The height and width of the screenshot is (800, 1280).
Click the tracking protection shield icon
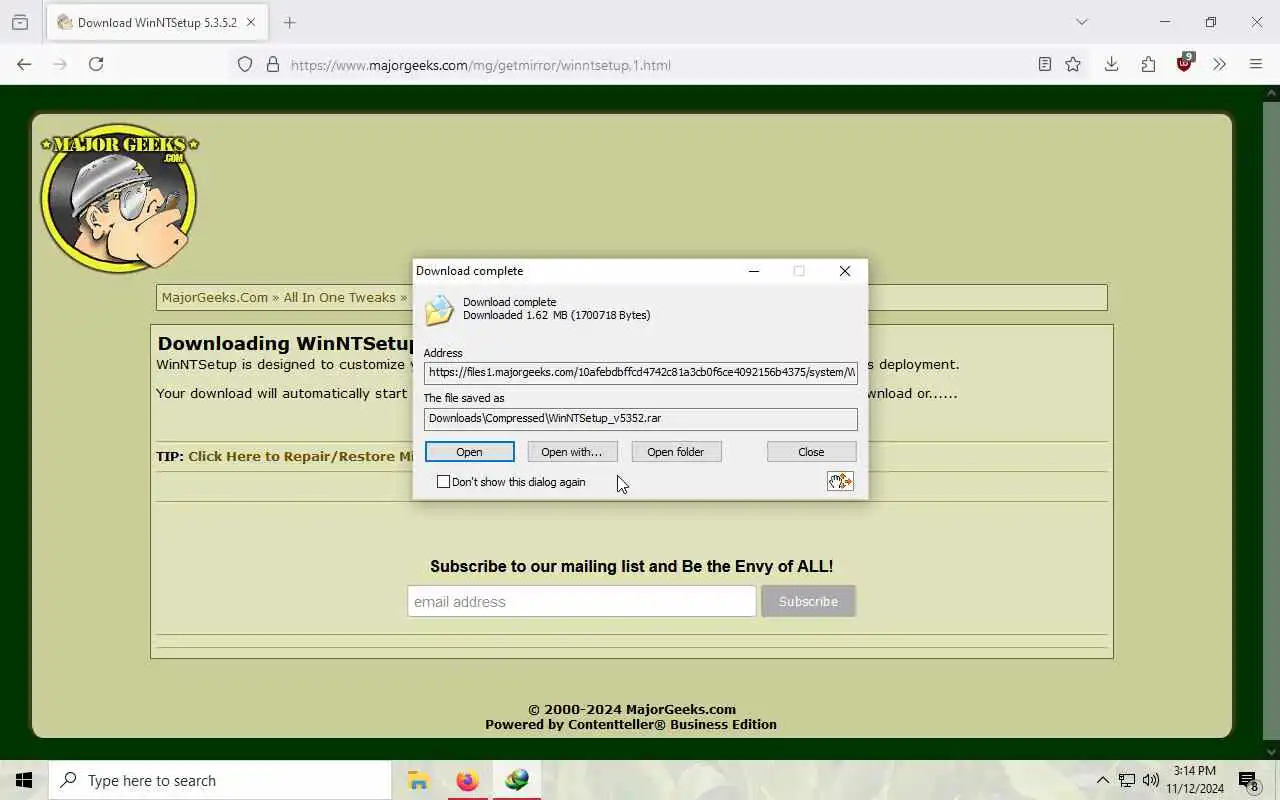click(x=245, y=65)
